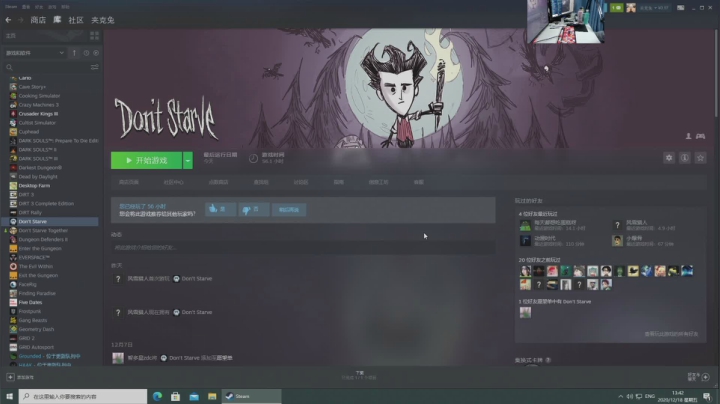The width and height of the screenshot is (720, 404).
Task: Open the game info icon
Action: click(x=685, y=158)
